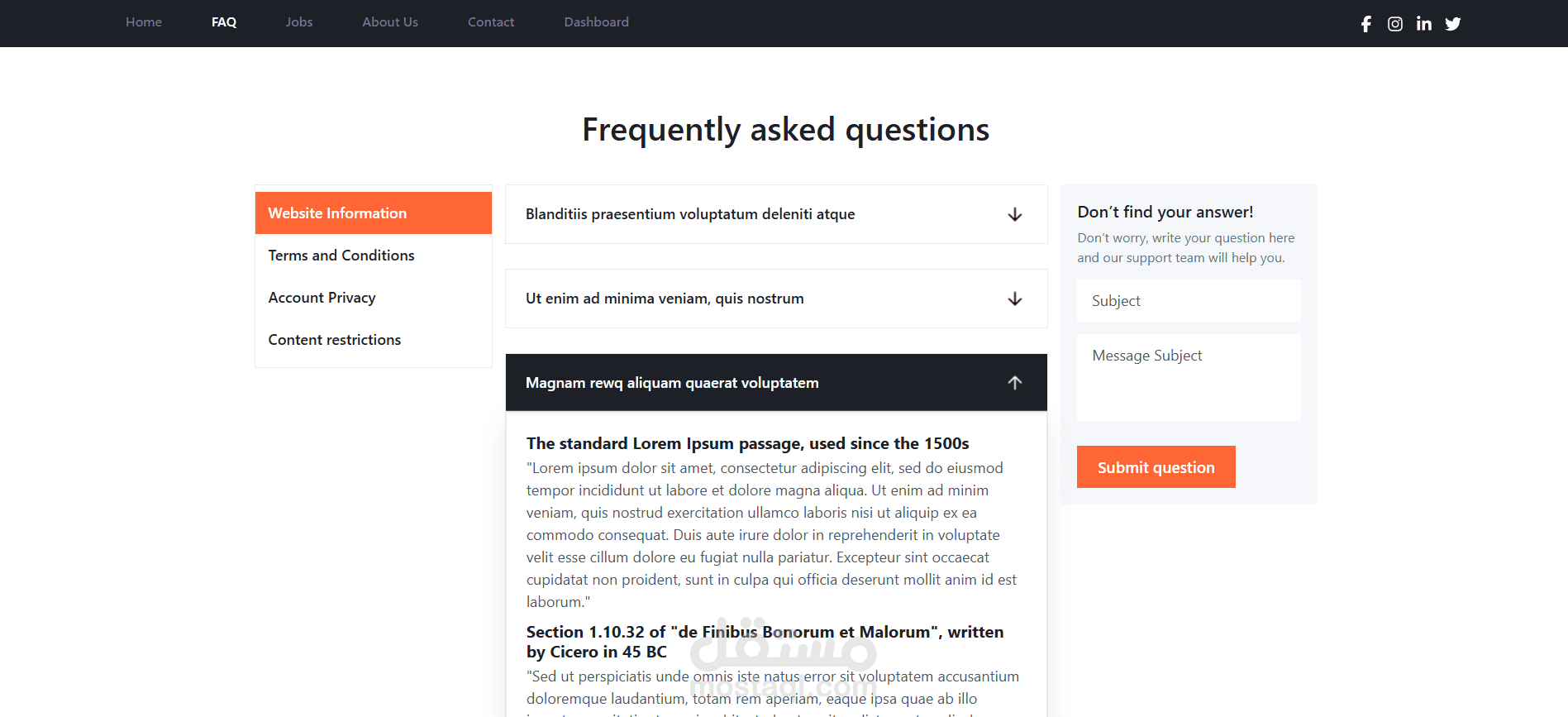
Task: Click the FAQ navigation item
Action: (x=224, y=22)
